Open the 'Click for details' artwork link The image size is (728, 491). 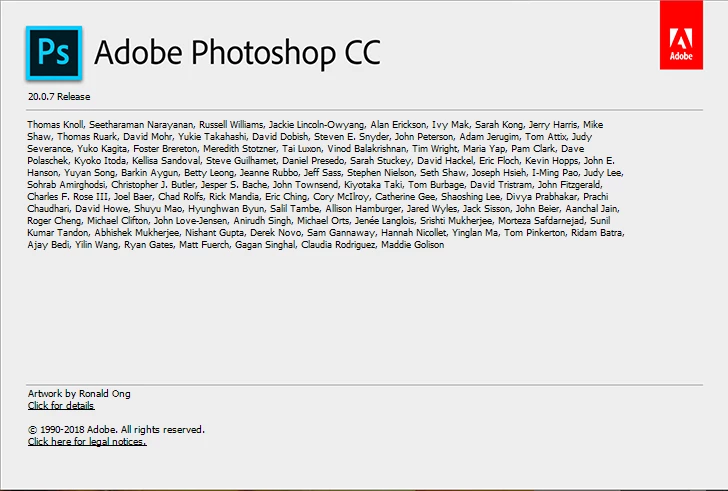coord(61,406)
